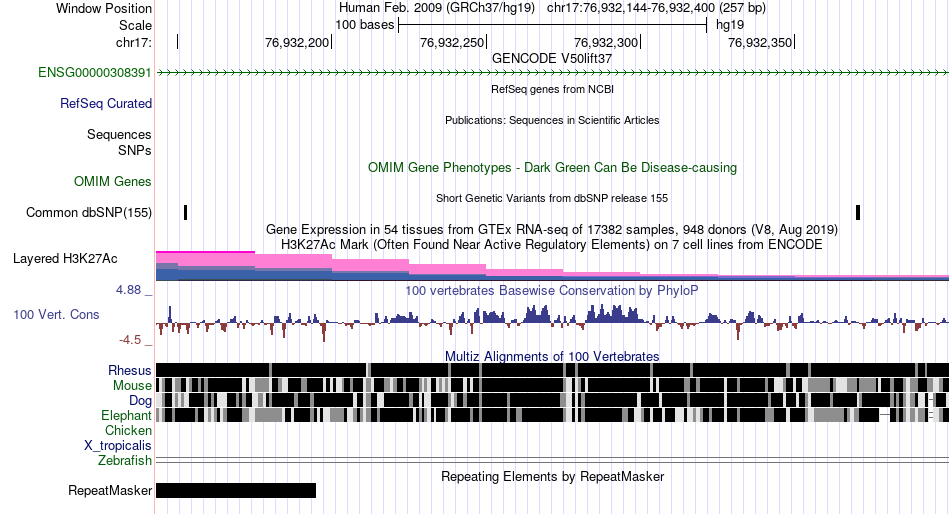This screenshot has height=514, width=950.
Task: Select the Layered H3K27Ac track label
Action: [x=65, y=259]
